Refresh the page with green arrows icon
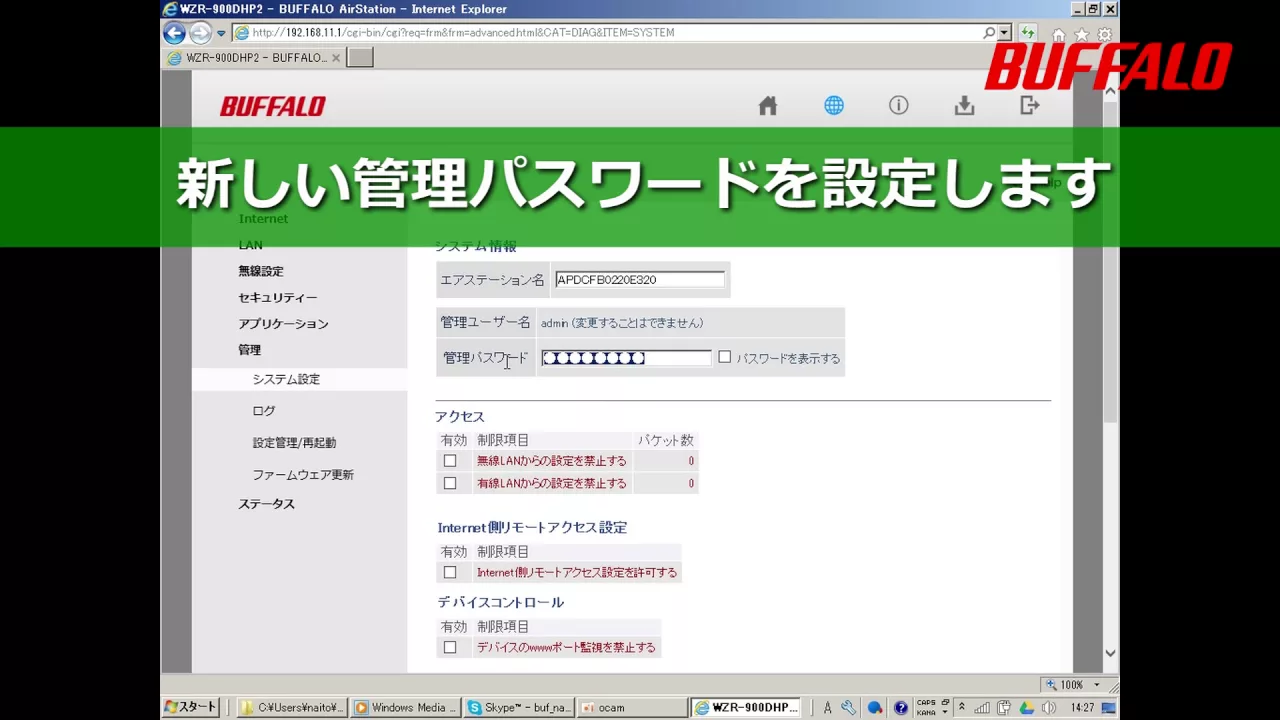Screen dimensions: 1280x720 pos(1027,33)
